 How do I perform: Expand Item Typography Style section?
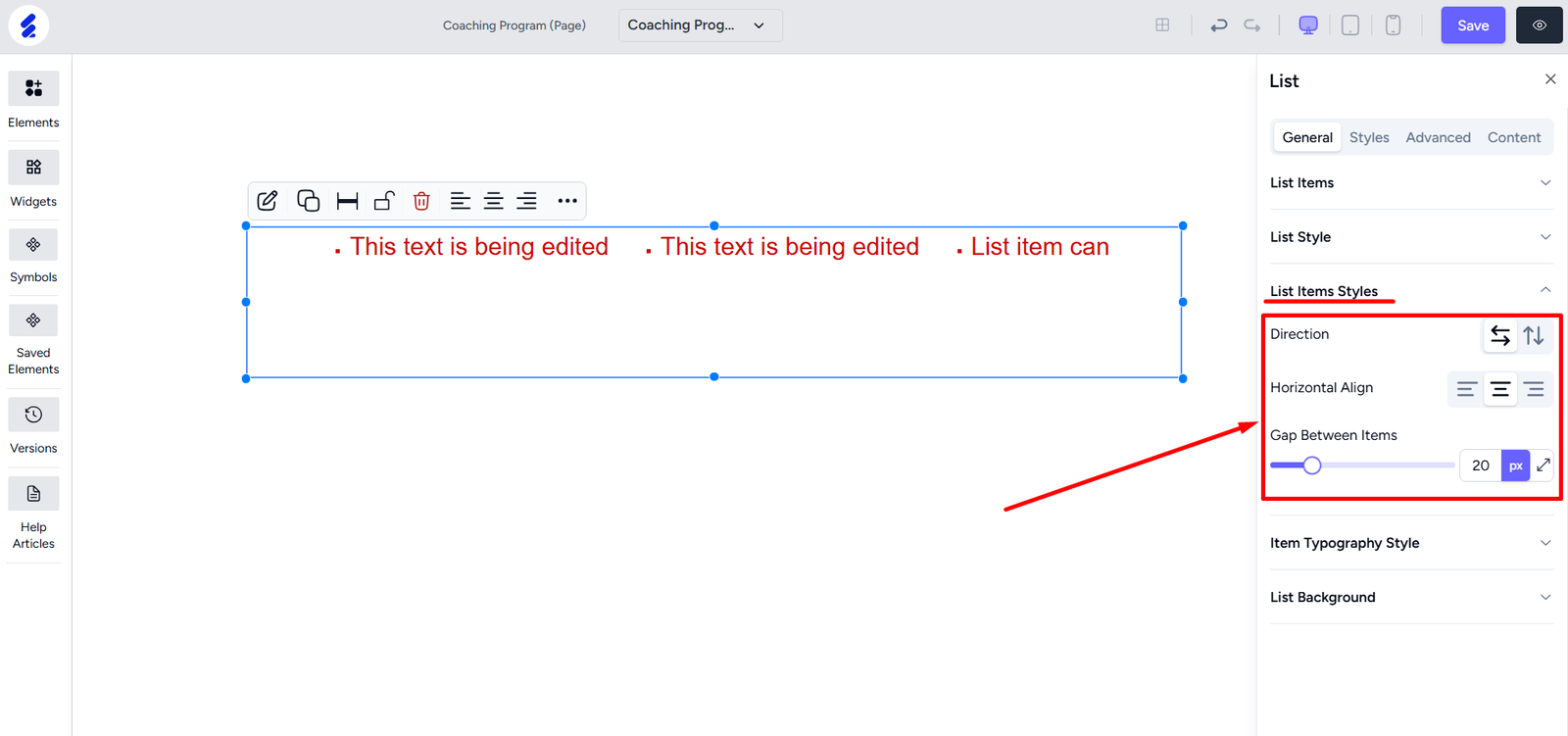1410,543
